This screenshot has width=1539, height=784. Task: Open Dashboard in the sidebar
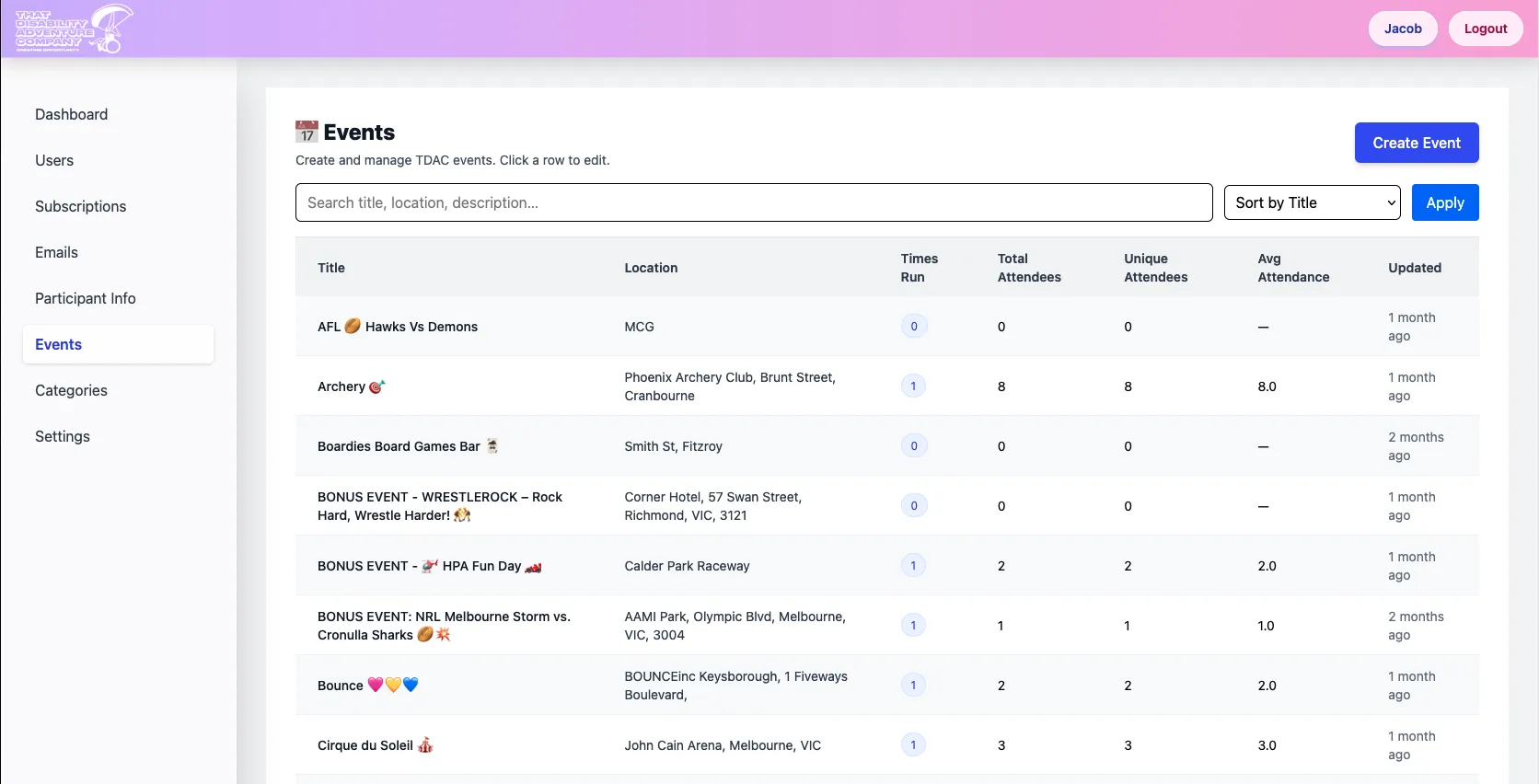[72, 114]
